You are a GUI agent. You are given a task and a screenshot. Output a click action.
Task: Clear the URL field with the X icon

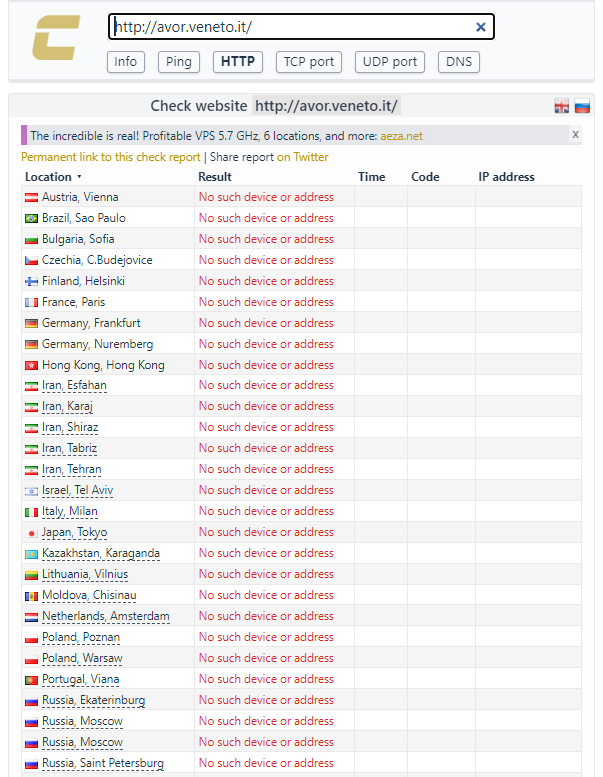(480, 27)
